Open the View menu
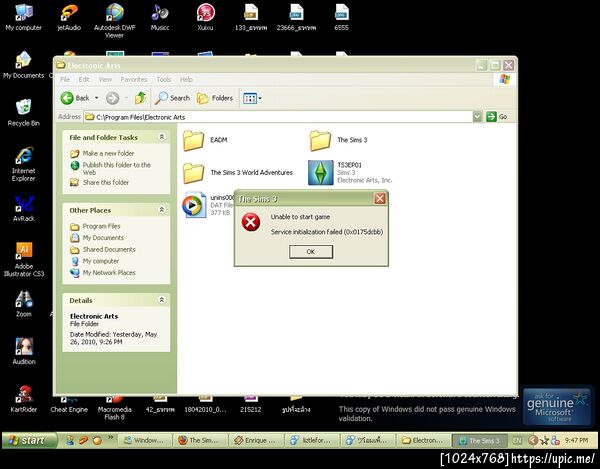This screenshot has width=600, height=469. tap(105, 80)
